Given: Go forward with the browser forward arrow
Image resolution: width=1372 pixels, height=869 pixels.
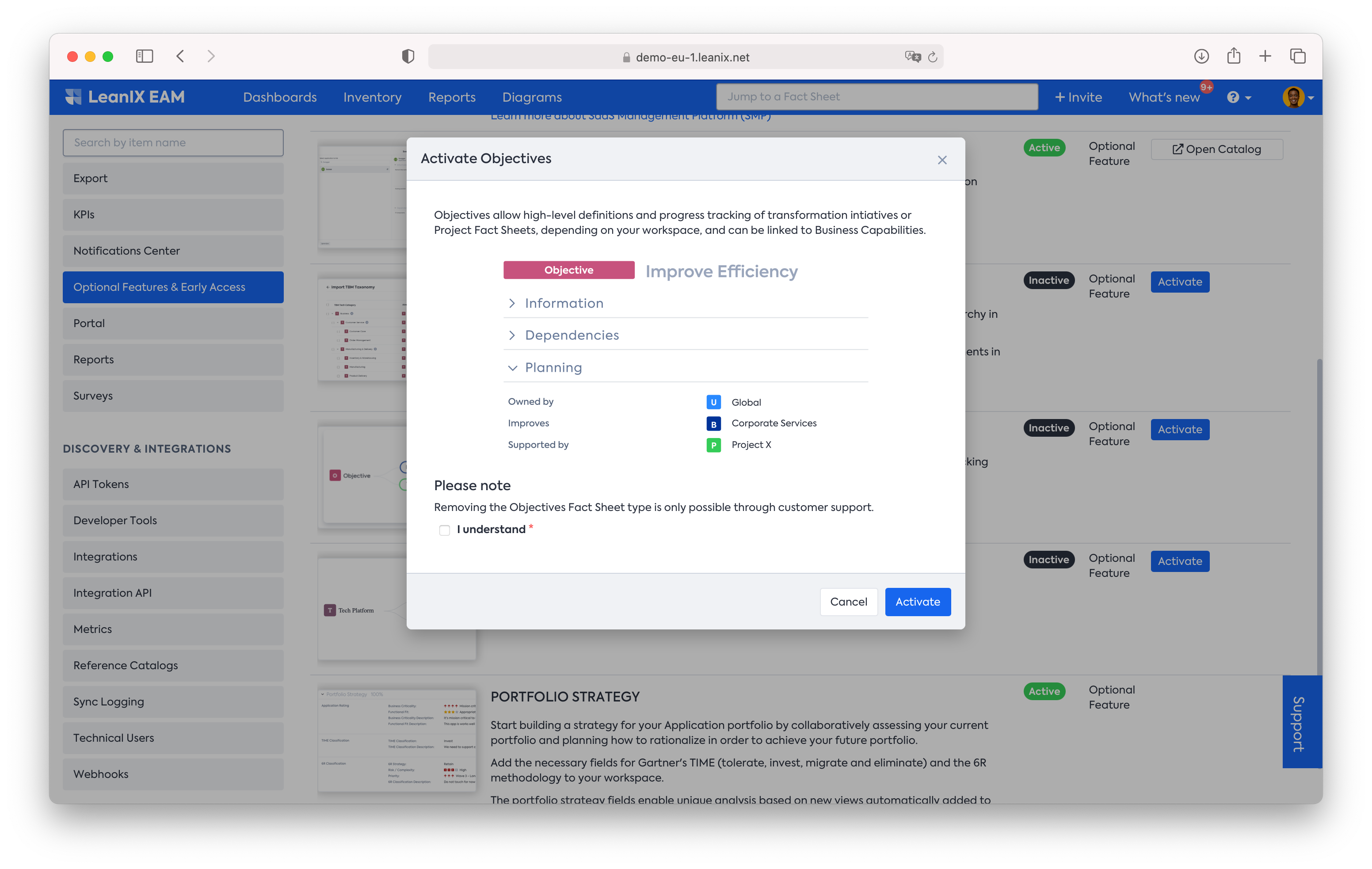Looking at the screenshot, I should click(211, 56).
